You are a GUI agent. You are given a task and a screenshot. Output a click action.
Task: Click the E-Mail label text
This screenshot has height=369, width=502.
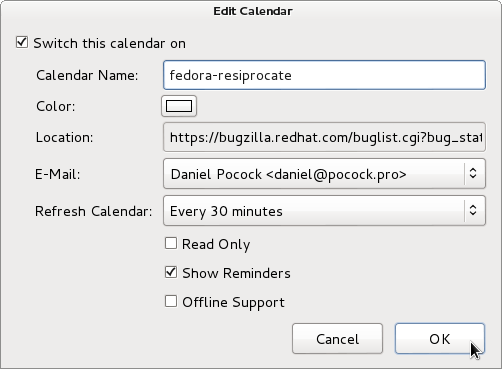(x=58, y=174)
